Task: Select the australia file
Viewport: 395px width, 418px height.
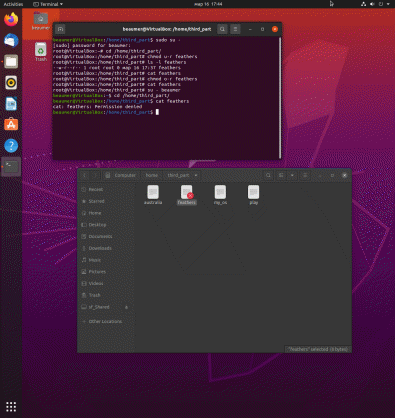Action: pyautogui.click(x=153, y=195)
